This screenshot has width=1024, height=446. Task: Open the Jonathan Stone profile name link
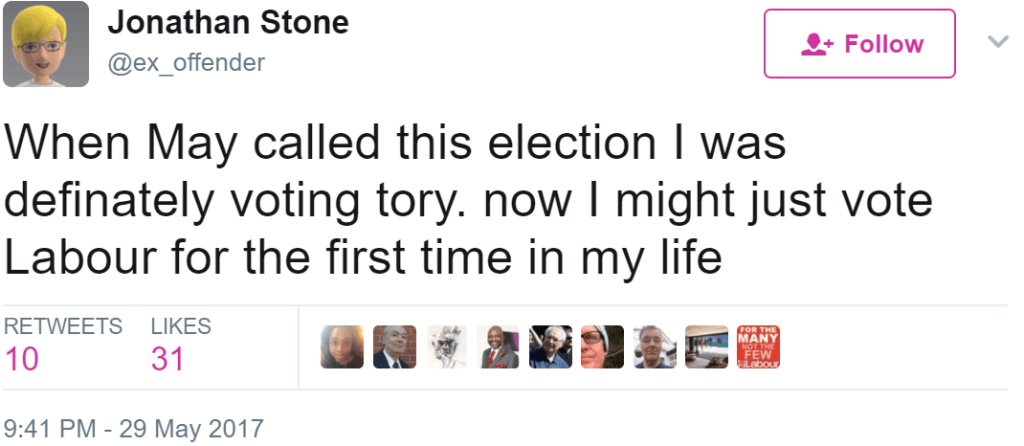pyautogui.click(x=227, y=22)
